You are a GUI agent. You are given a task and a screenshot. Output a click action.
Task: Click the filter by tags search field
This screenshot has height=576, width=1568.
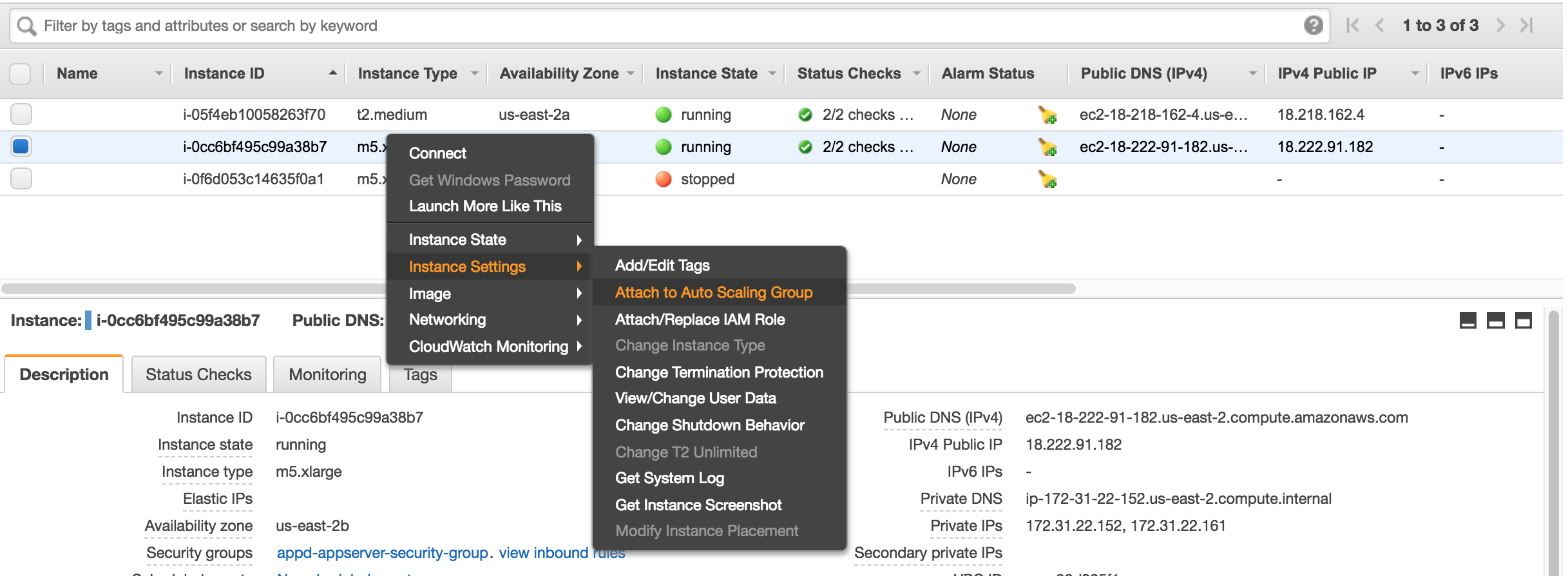point(670,26)
